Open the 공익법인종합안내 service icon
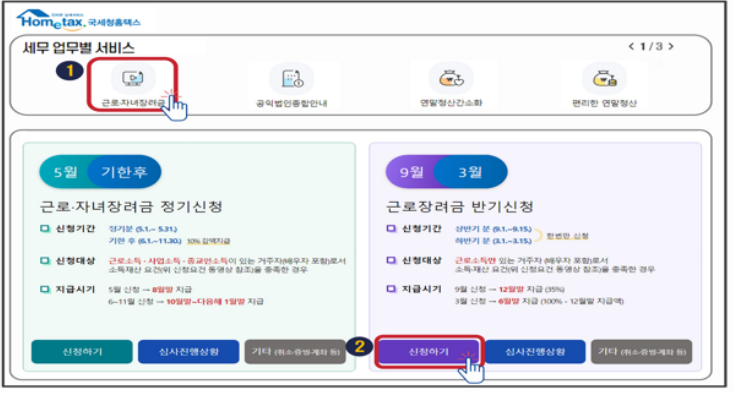Screen dimensions: 734x393 tap(292, 85)
